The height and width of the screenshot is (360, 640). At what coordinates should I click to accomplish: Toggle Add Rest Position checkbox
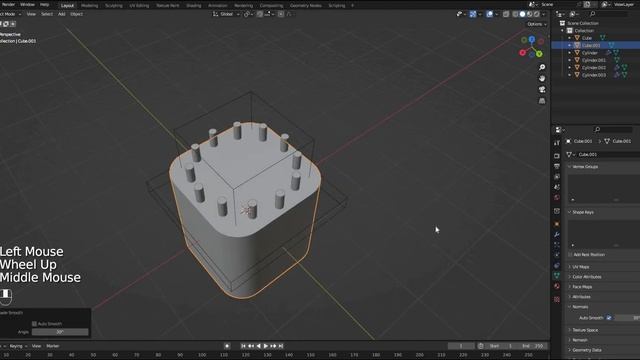(570, 254)
